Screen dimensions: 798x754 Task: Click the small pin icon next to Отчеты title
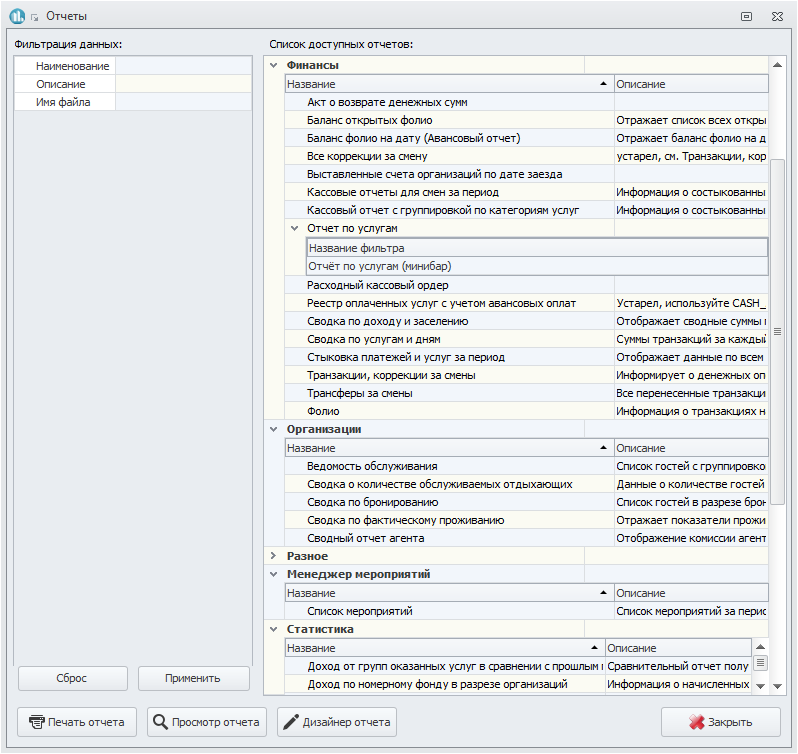click(x=34, y=17)
